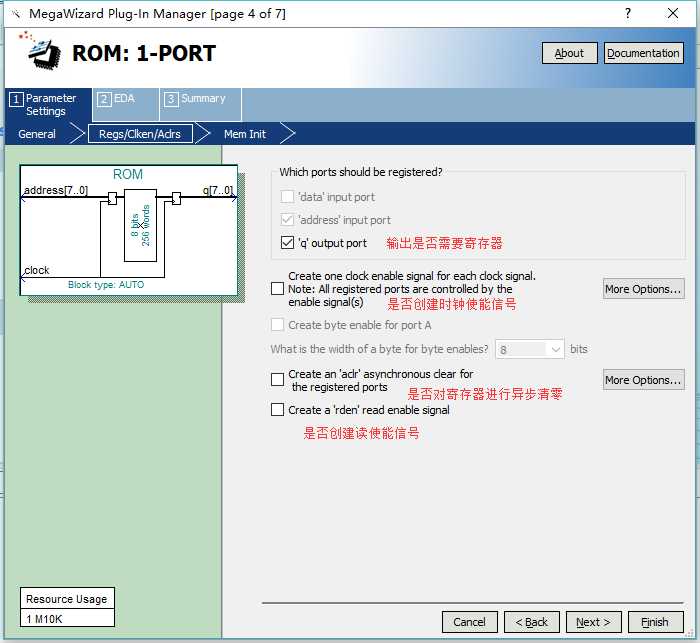This screenshot has width=700, height=643.
Task: Switch to Parameter Settings tab
Action: (48, 104)
